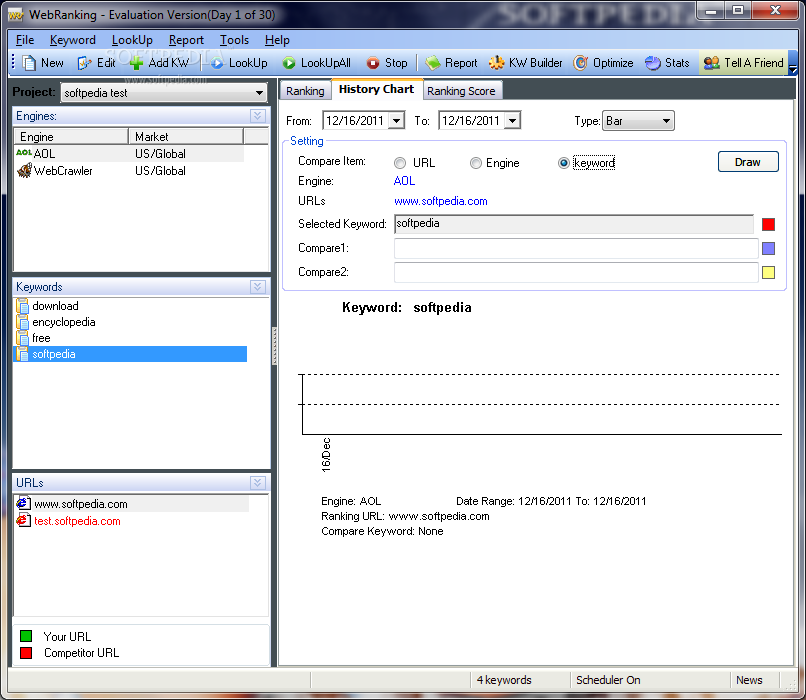Click the Optimize target icon

click(580, 63)
